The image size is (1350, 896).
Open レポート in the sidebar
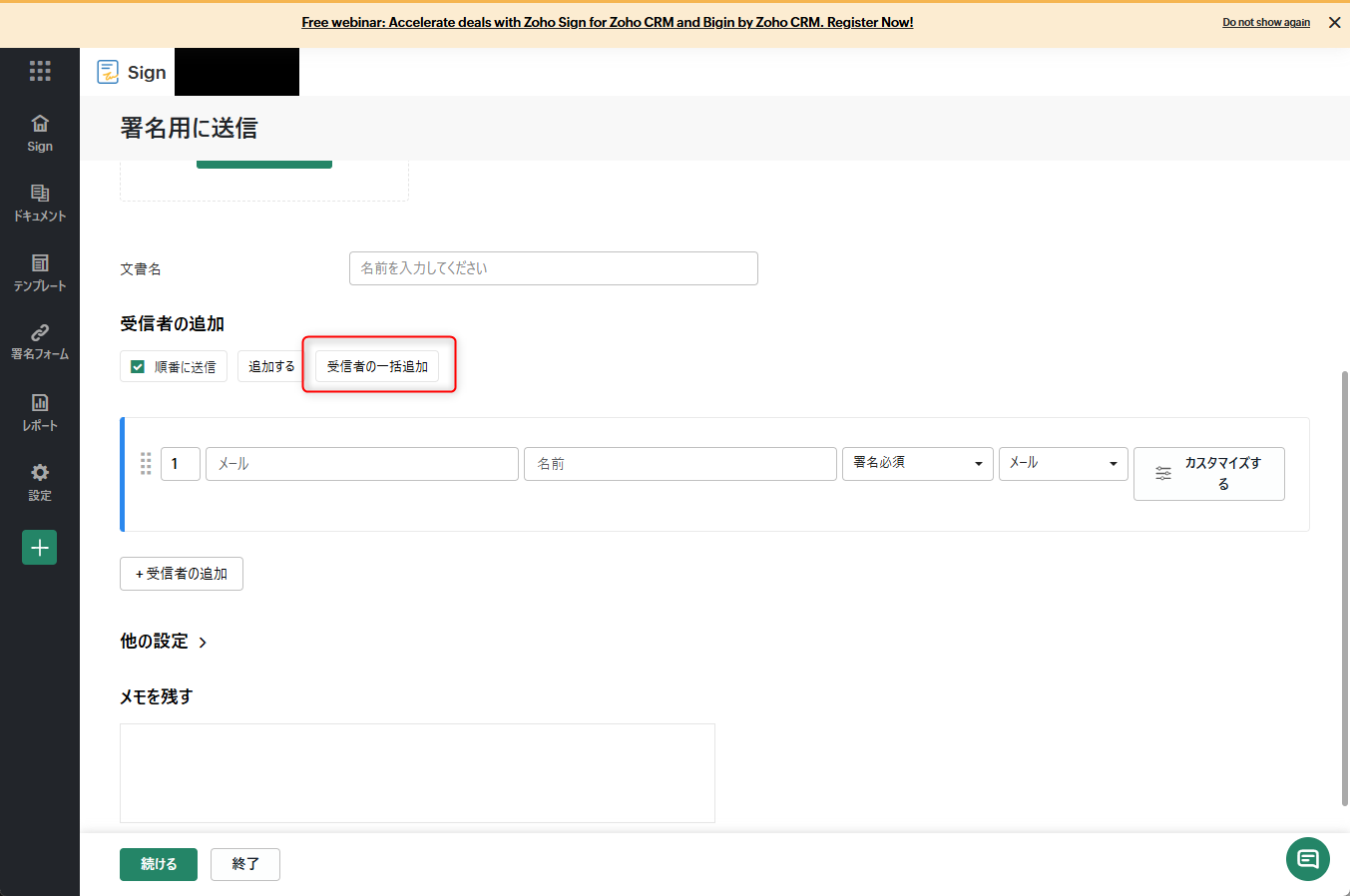40,412
